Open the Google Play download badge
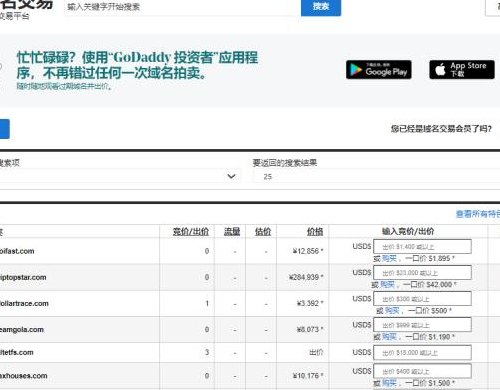The height and width of the screenshot is (390, 500). 379,70
